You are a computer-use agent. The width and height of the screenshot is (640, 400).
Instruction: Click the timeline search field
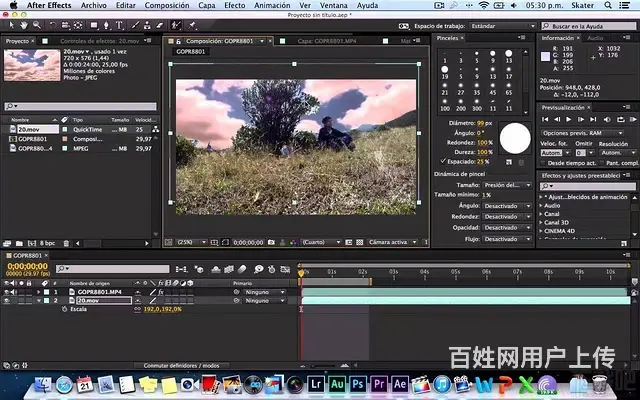[113, 269]
